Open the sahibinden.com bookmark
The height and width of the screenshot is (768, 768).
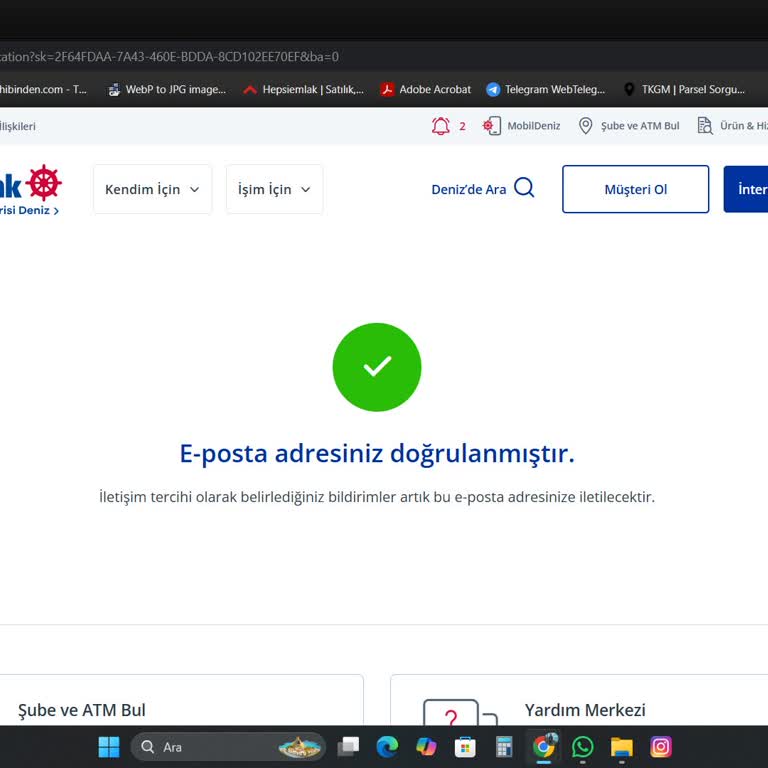43,90
